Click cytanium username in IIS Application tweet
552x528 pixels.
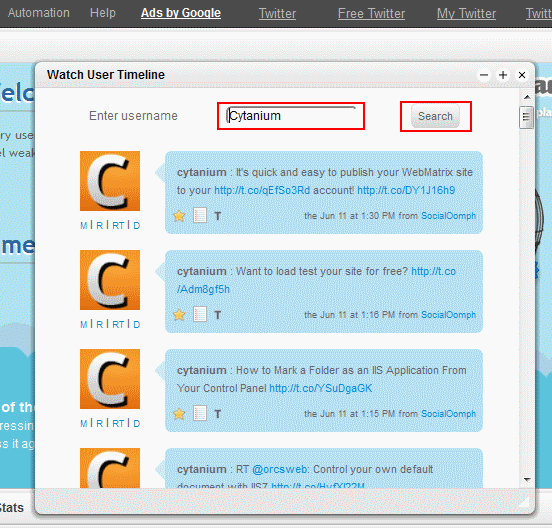click(202, 370)
